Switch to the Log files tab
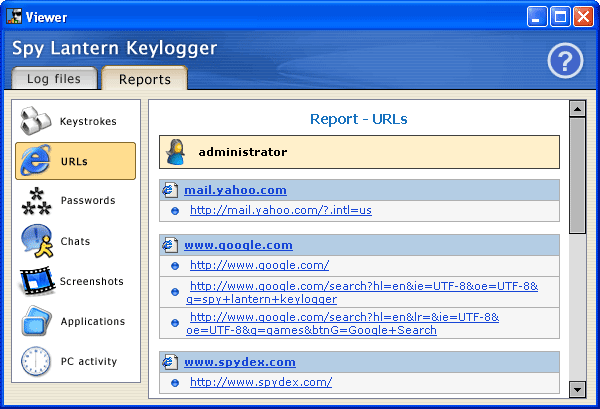 click(x=54, y=78)
